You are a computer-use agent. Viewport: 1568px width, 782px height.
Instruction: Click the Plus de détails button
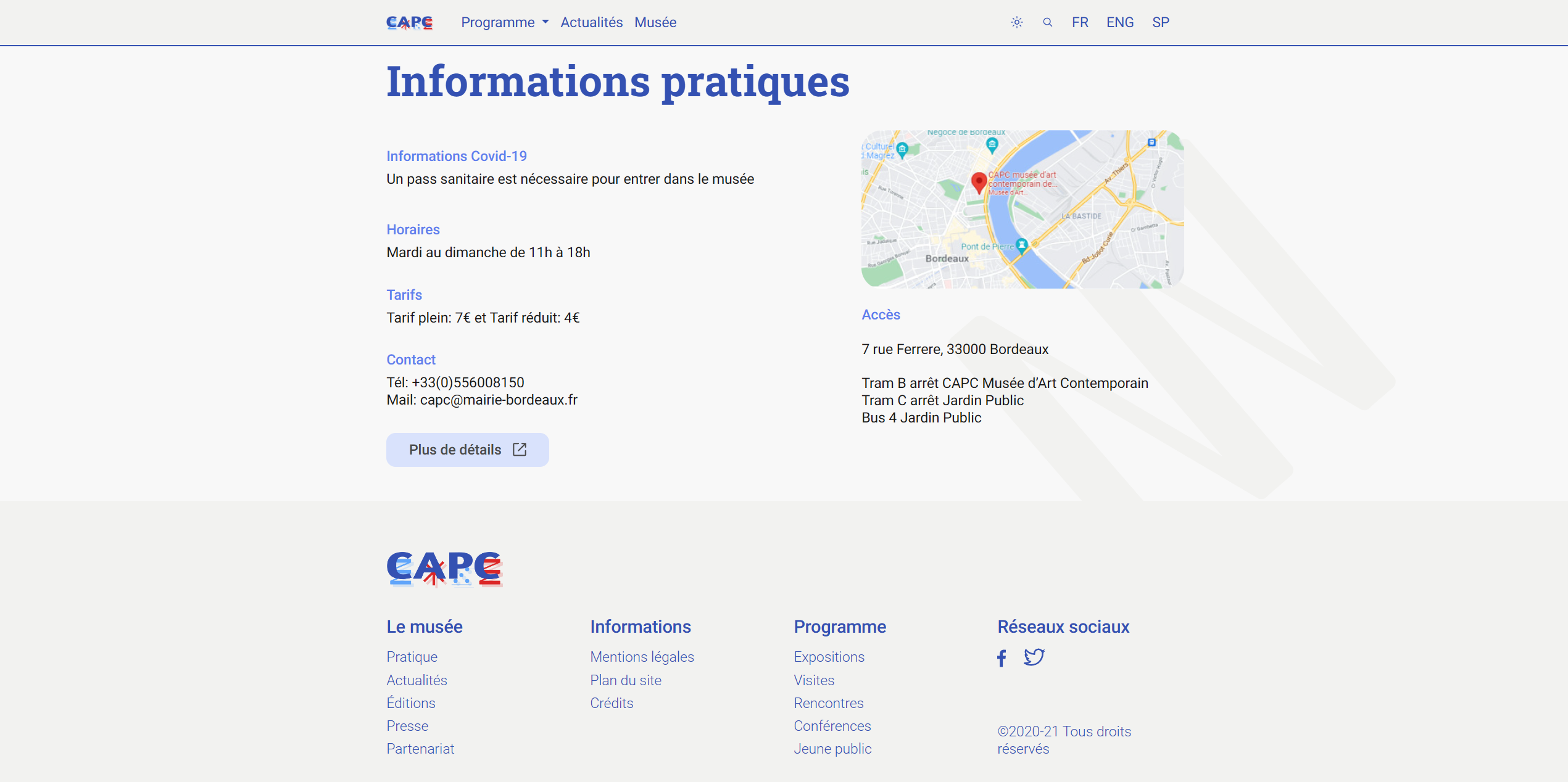(468, 450)
